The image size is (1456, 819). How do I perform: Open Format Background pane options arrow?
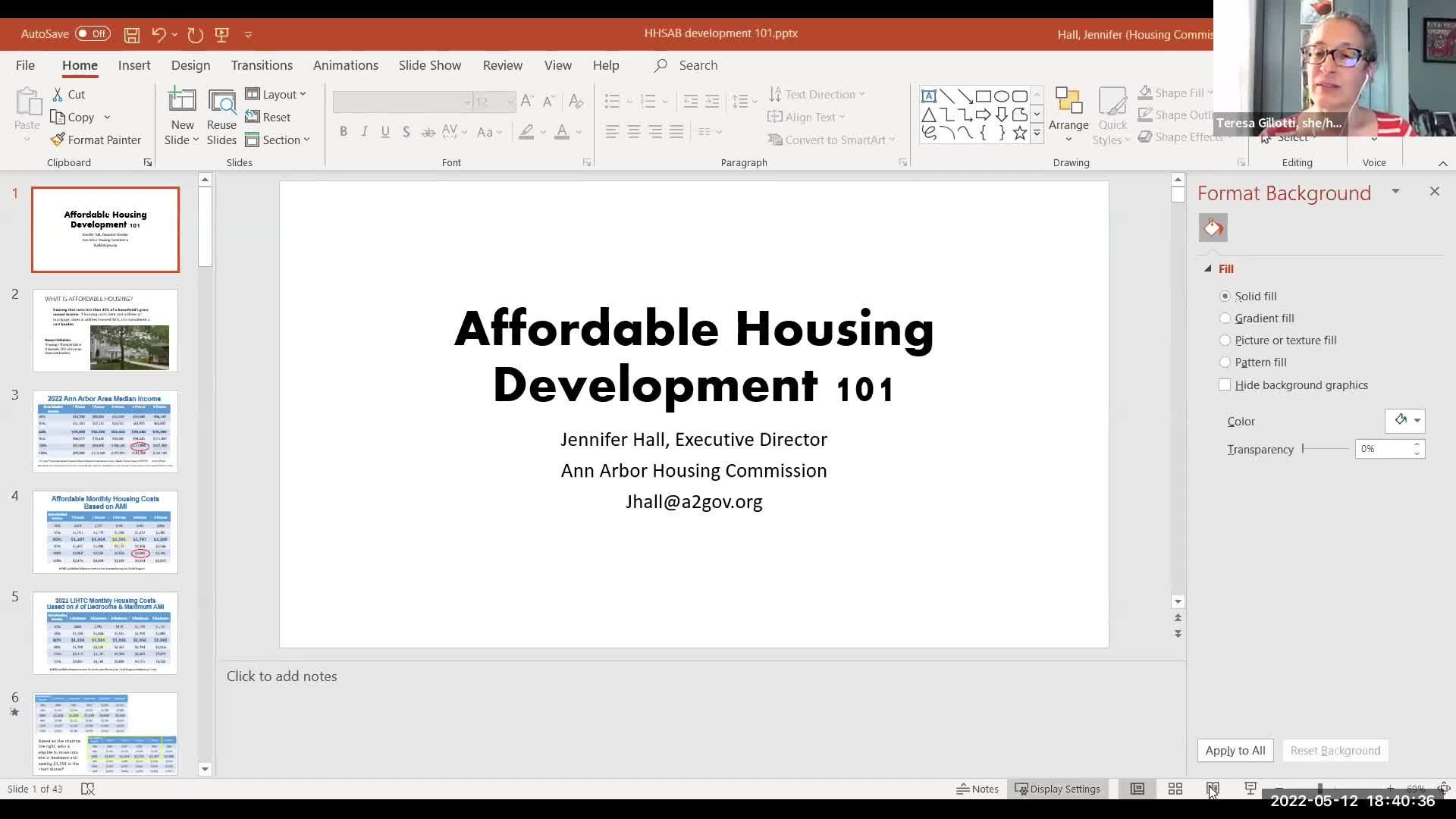[x=1395, y=191]
